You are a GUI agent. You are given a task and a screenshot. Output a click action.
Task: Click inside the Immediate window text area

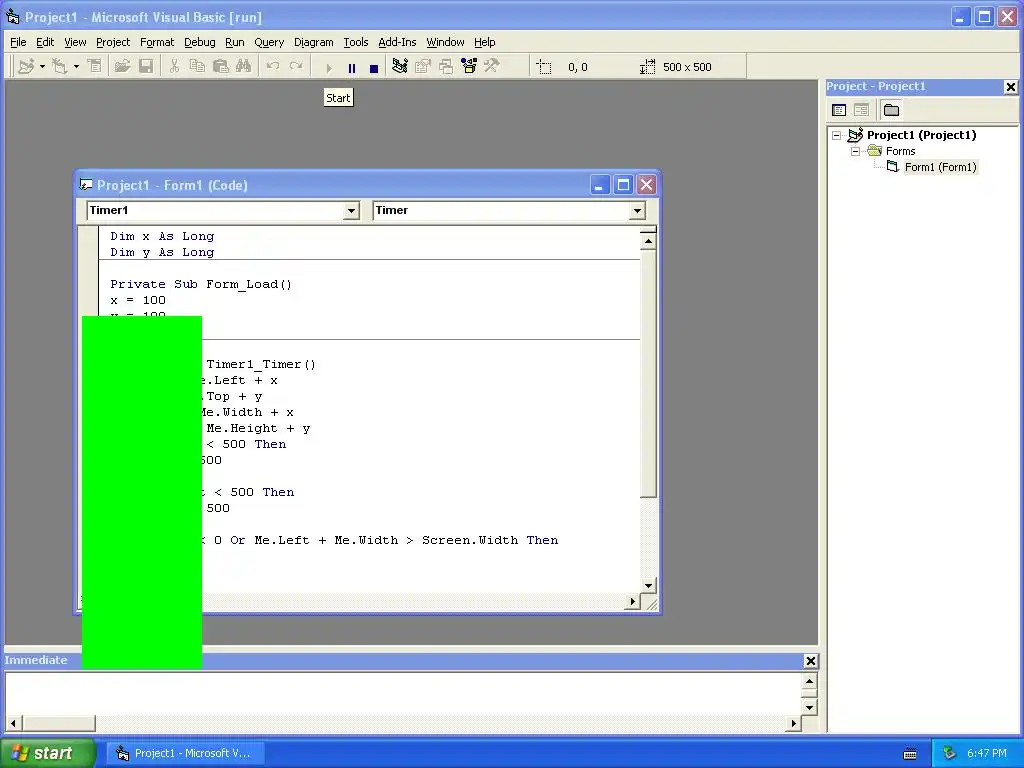[x=404, y=693]
